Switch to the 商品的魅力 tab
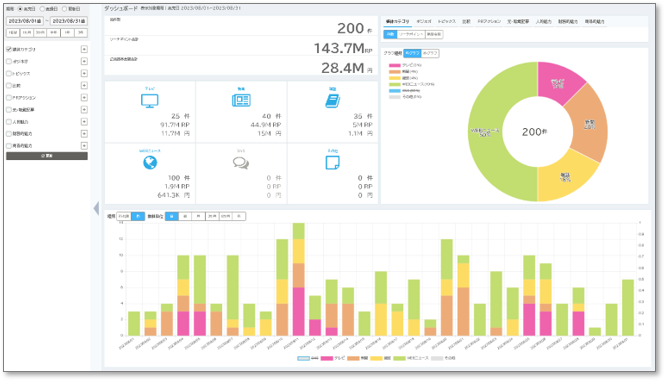This screenshot has width=665, height=381. (595, 22)
